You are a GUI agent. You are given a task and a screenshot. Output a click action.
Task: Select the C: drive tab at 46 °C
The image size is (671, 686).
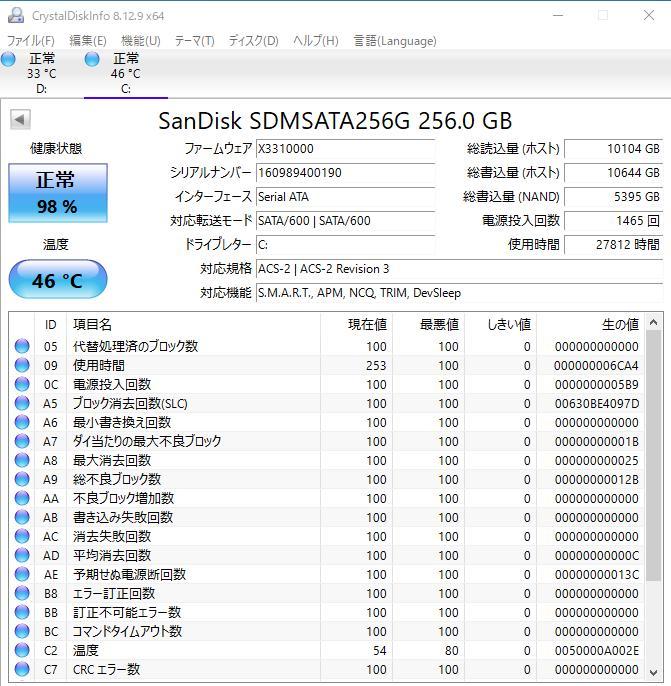(126, 73)
